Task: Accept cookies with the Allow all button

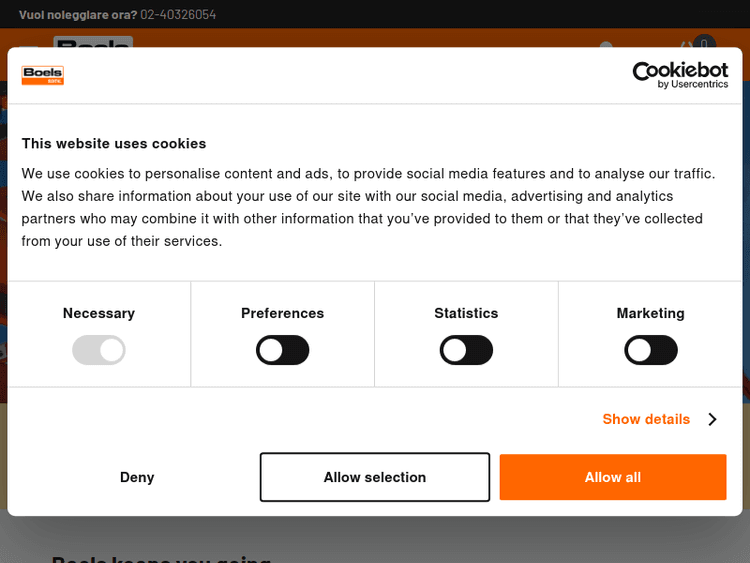Action: pyautogui.click(x=613, y=477)
